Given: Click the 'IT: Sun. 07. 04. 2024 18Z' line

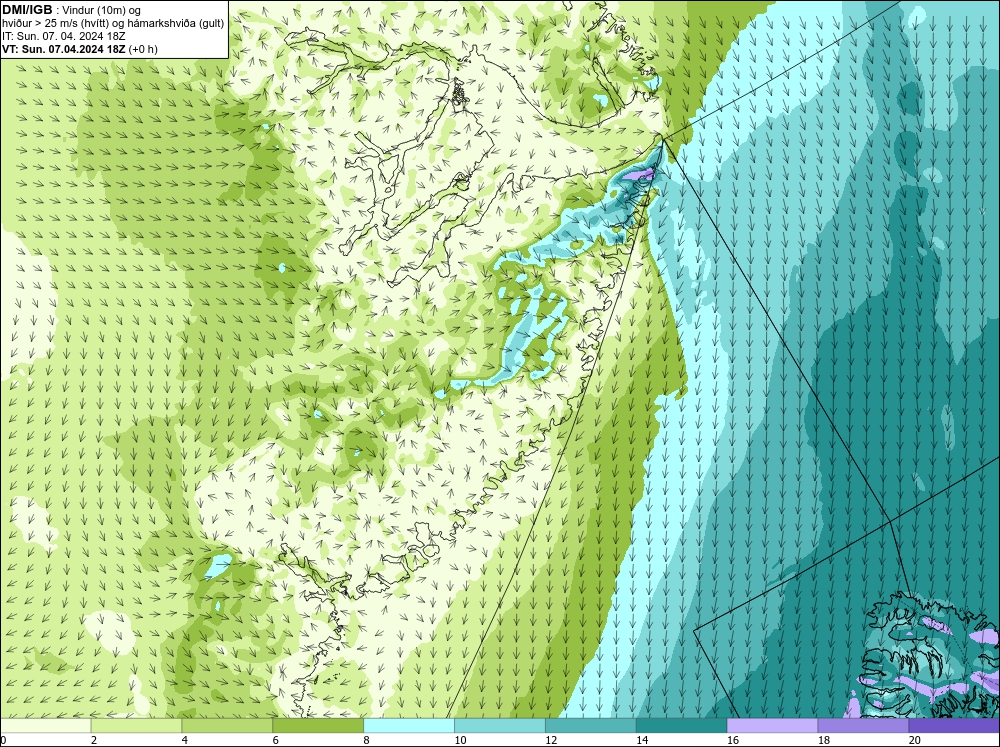Looking at the screenshot, I should pyautogui.click(x=63, y=36).
